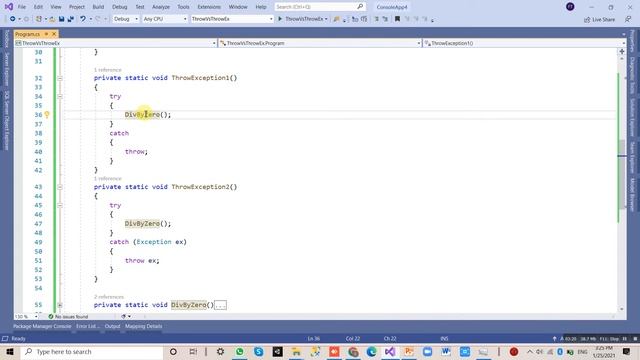Click the Visual Studio logo icon

(9, 7)
